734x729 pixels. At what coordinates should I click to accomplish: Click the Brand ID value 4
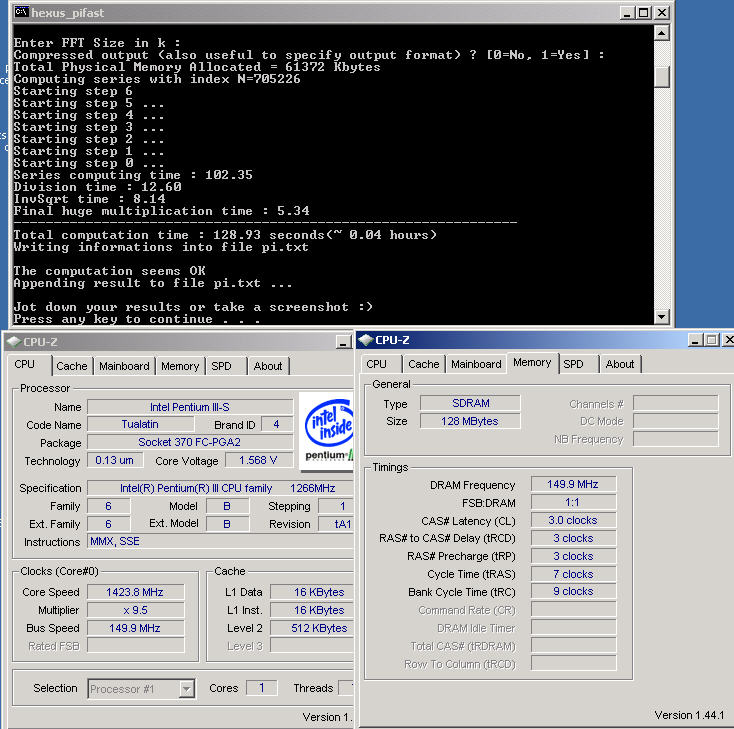click(277, 424)
